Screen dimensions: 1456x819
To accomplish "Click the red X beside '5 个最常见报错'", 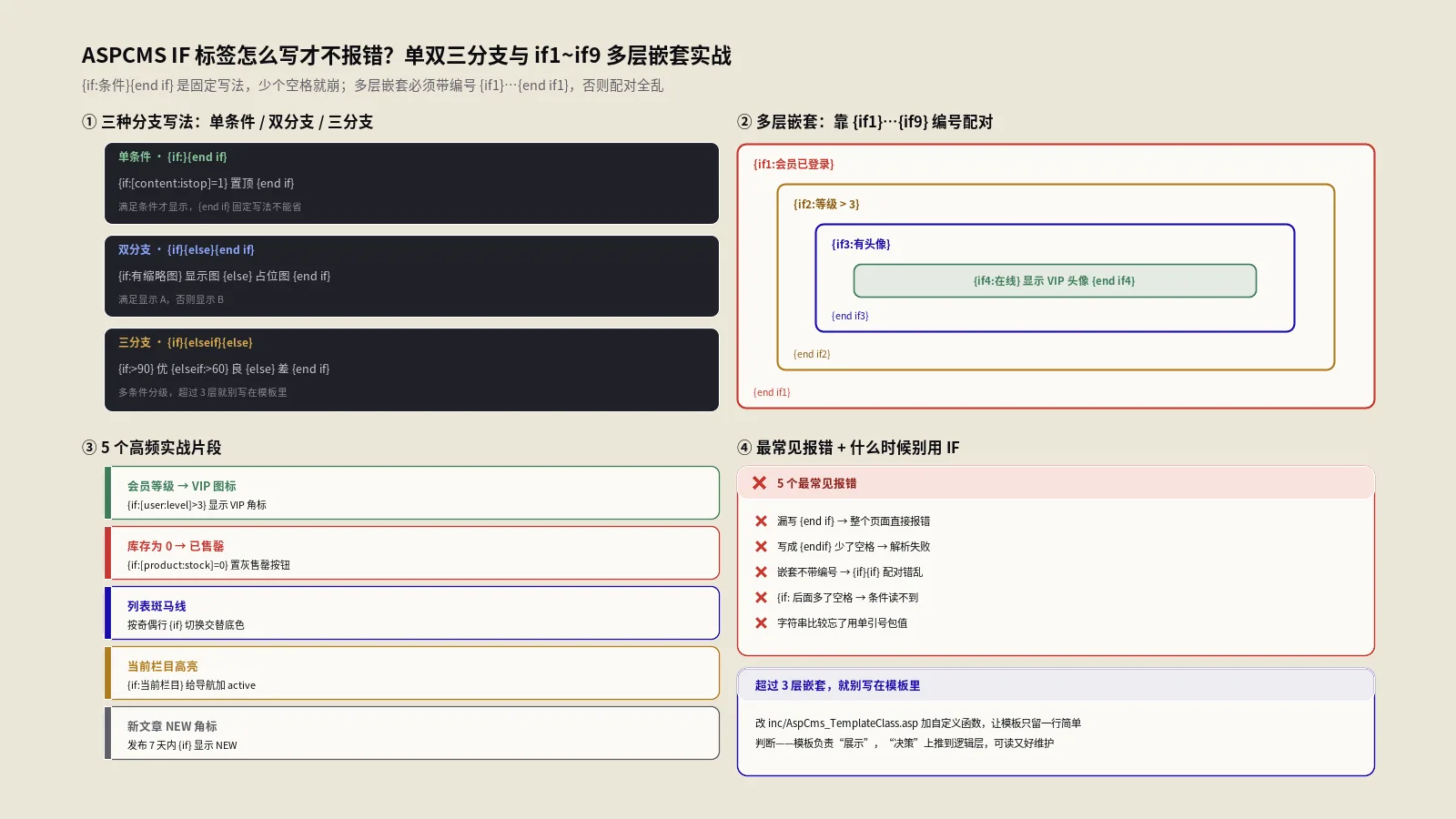I will [759, 483].
